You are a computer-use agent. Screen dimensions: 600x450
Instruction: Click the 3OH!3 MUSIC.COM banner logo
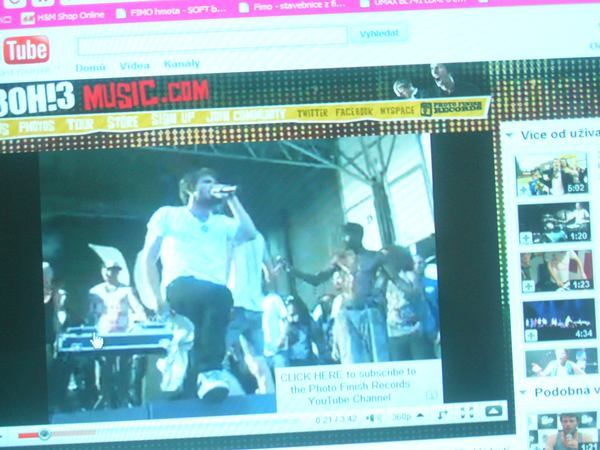pyautogui.click(x=103, y=96)
